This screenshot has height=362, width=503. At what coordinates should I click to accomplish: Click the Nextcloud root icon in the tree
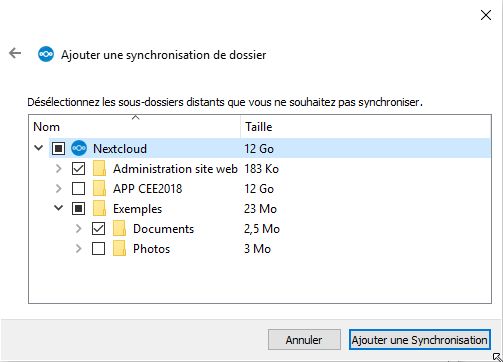pyautogui.click(x=79, y=148)
